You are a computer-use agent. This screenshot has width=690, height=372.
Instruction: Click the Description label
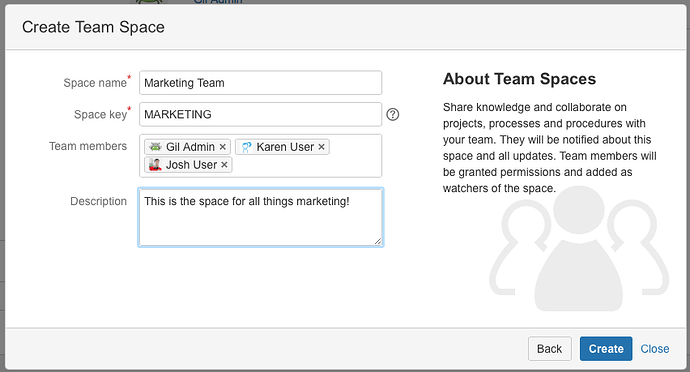(99, 202)
